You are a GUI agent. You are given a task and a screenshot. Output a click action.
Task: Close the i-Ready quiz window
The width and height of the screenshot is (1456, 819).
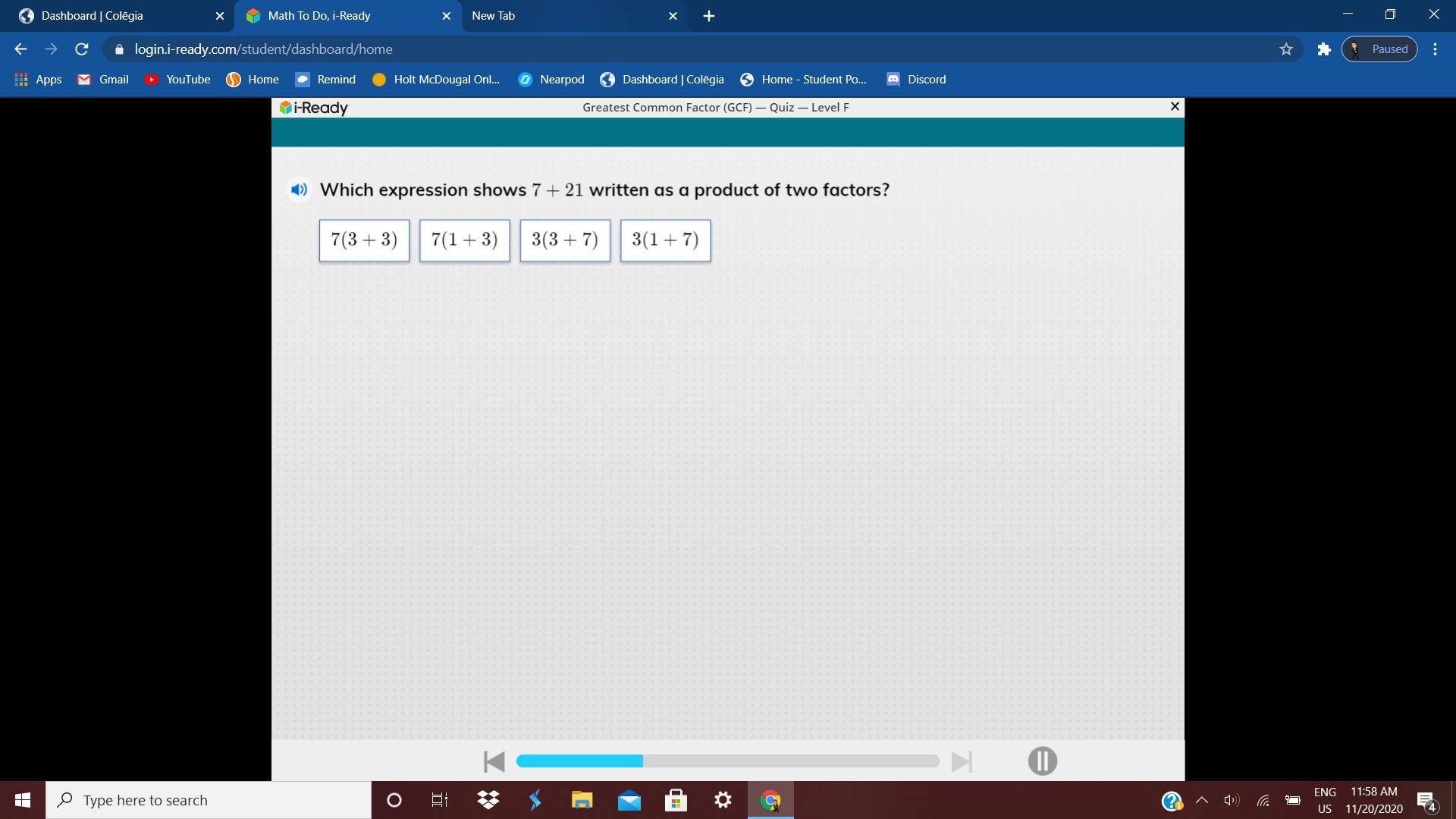[x=1175, y=107]
